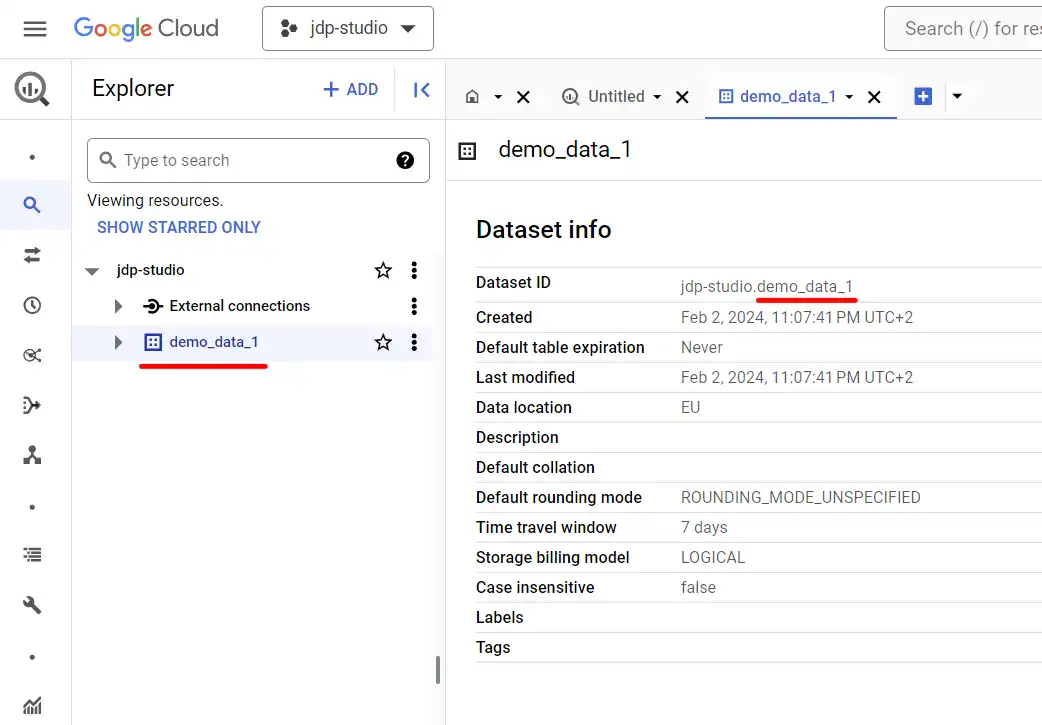
Task: Click SHOW STARRED ONLY link
Action: [x=179, y=227]
